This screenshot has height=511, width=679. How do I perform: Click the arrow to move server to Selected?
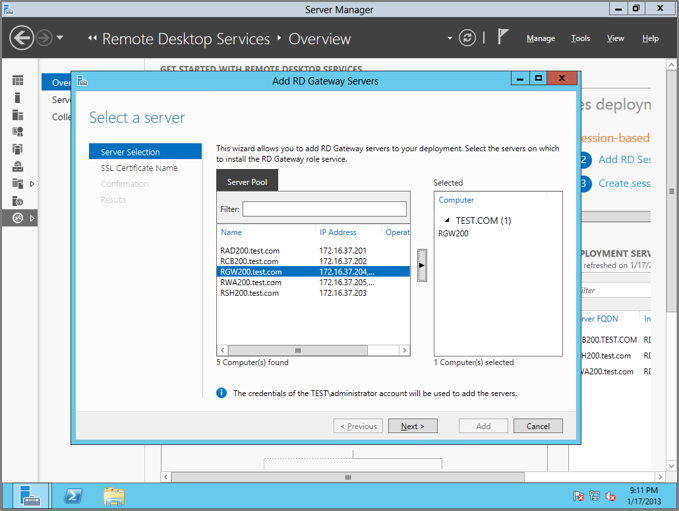coord(422,266)
